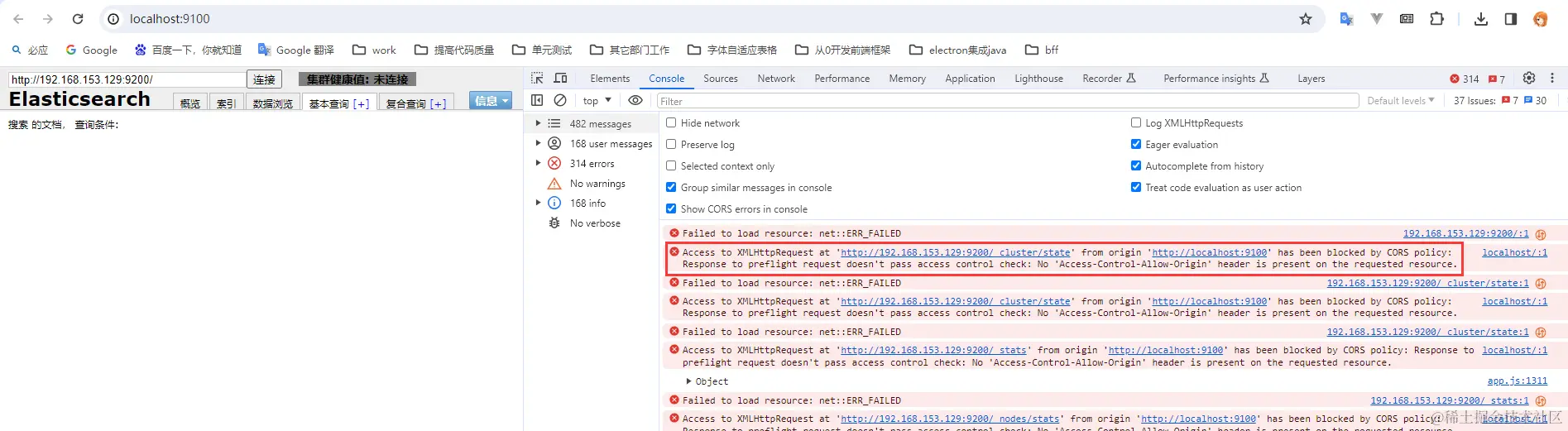Open Chrome profile avatar
1568x431 pixels.
coord(1541,18)
